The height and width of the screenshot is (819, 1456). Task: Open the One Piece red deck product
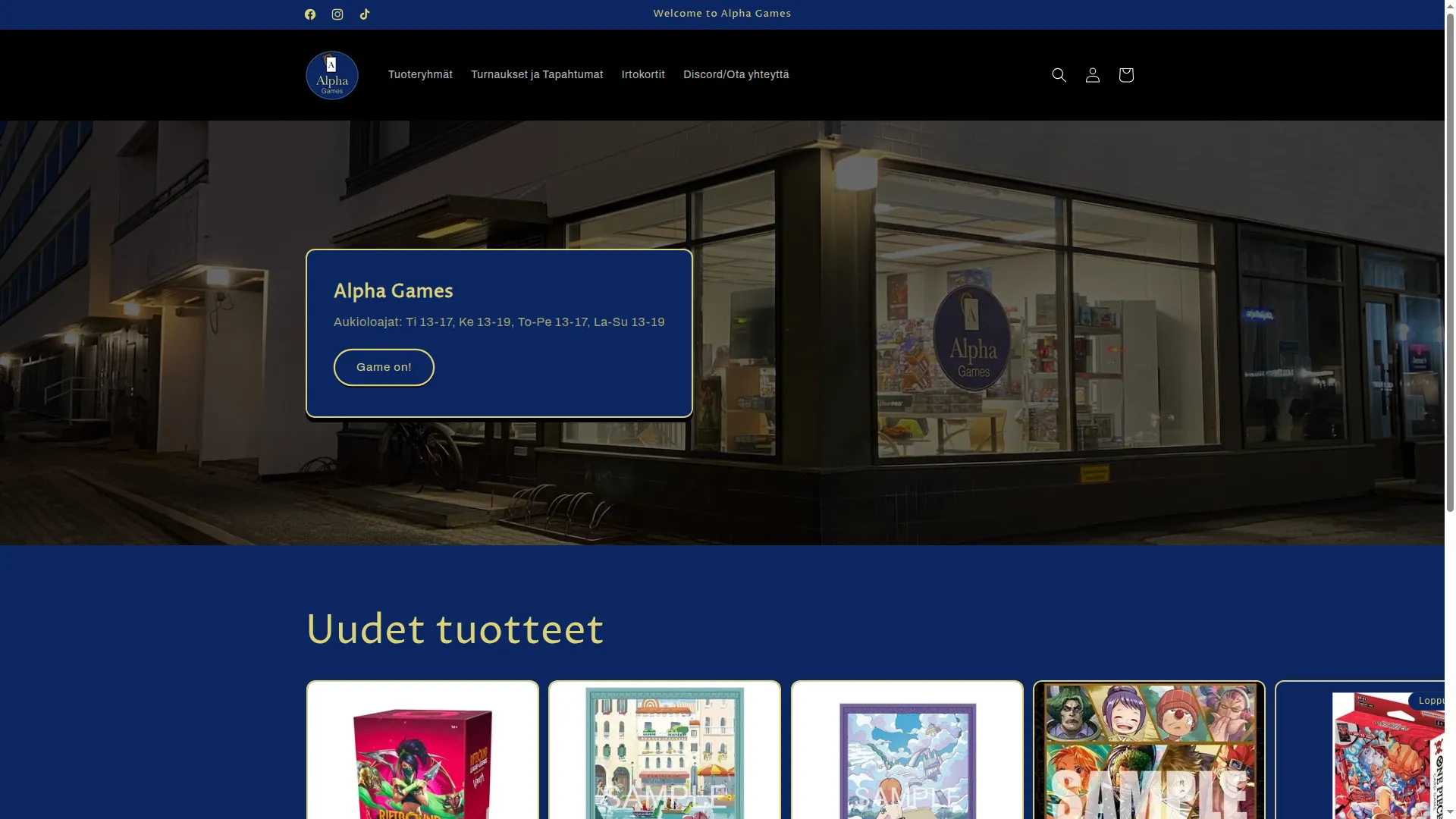click(x=1360, y=751)
